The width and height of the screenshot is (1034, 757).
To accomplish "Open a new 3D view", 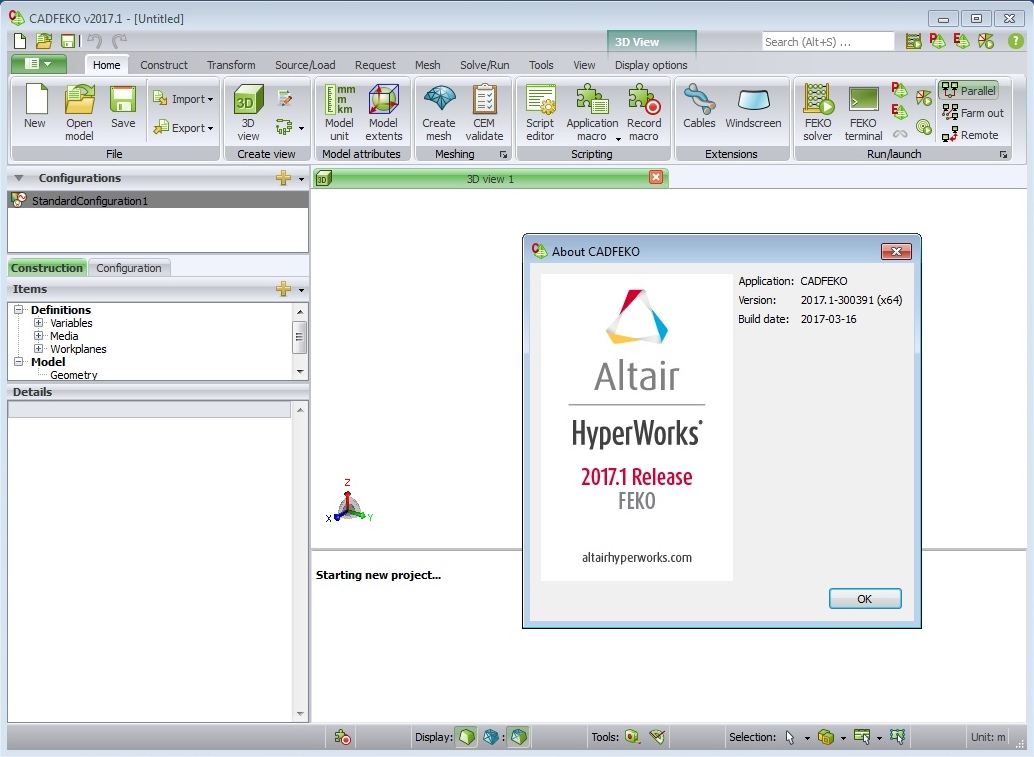I will (248, 112).
